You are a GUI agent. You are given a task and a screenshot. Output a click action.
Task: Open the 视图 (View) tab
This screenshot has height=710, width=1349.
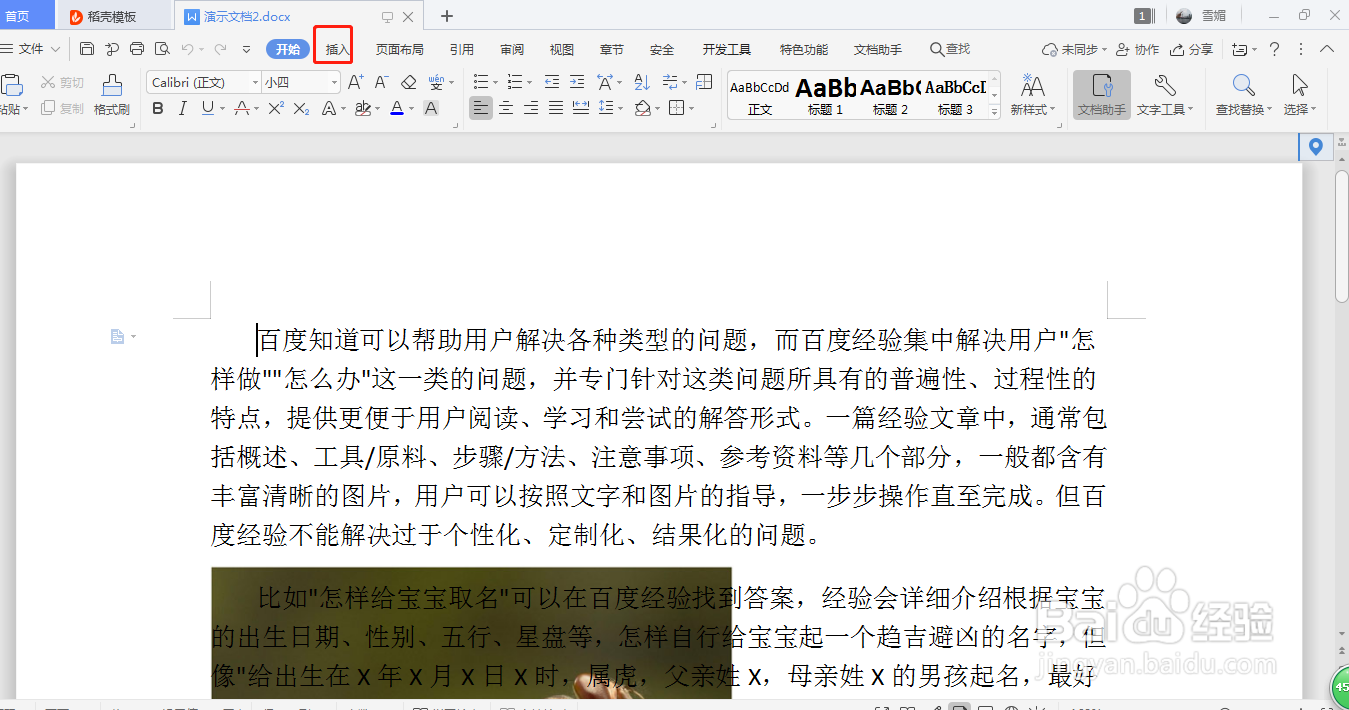click(x=562, y=49)
